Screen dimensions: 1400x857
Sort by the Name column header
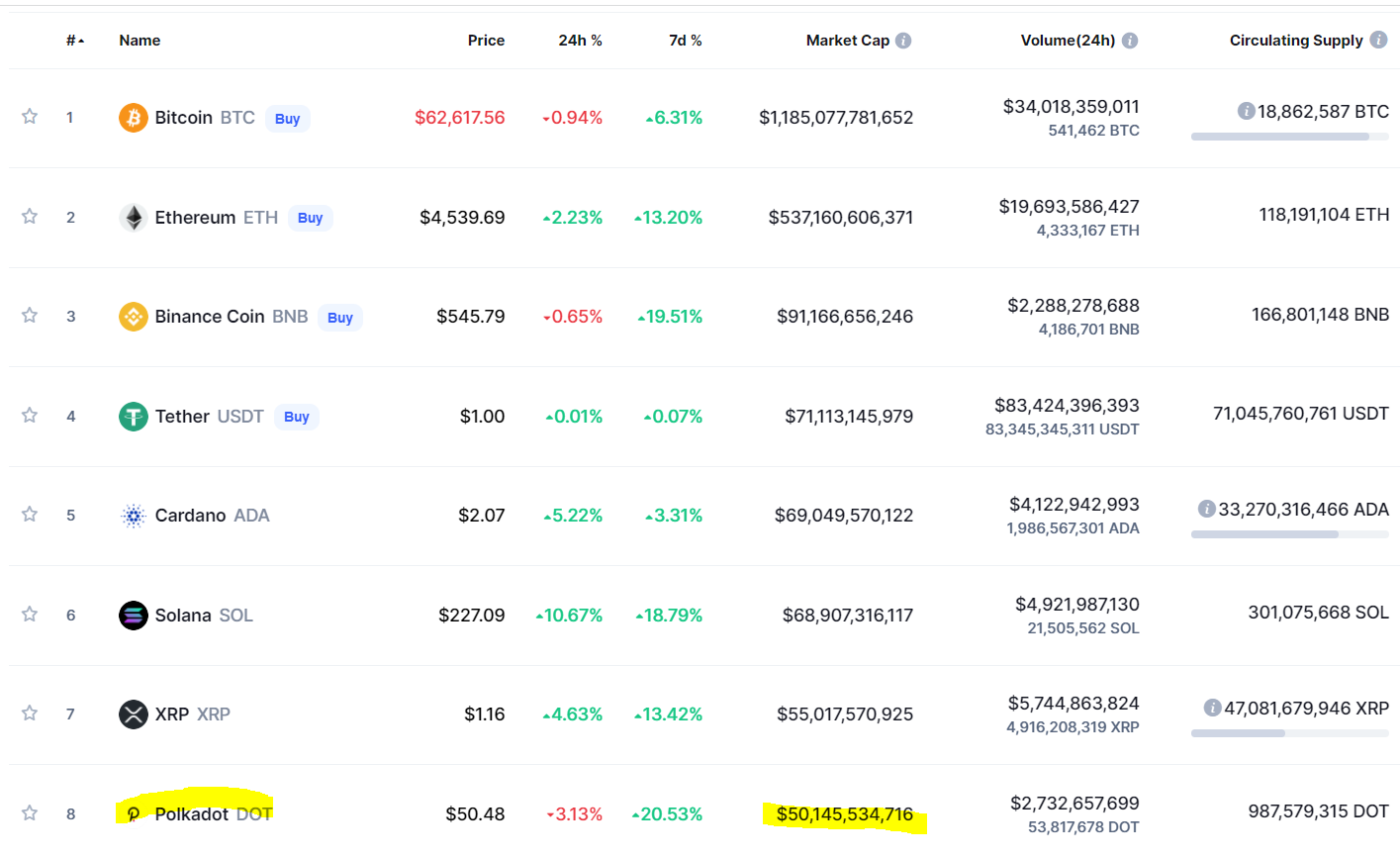coord(140,41)
